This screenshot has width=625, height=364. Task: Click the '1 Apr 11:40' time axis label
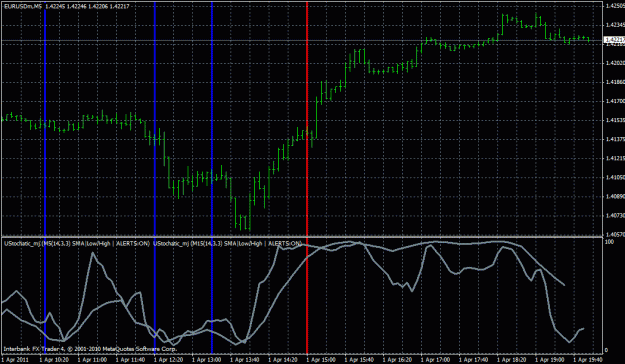click(x=130, y=360)
